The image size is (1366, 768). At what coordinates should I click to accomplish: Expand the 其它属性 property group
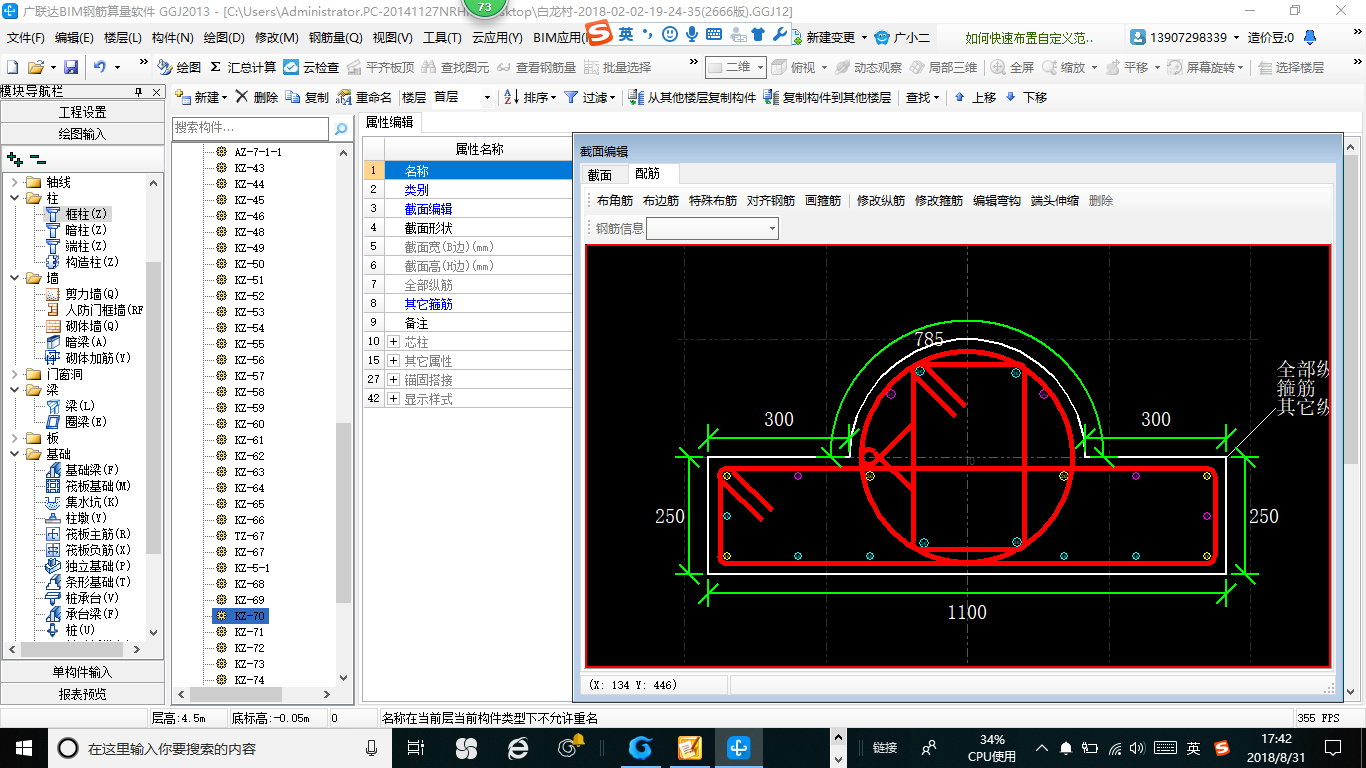393,361
